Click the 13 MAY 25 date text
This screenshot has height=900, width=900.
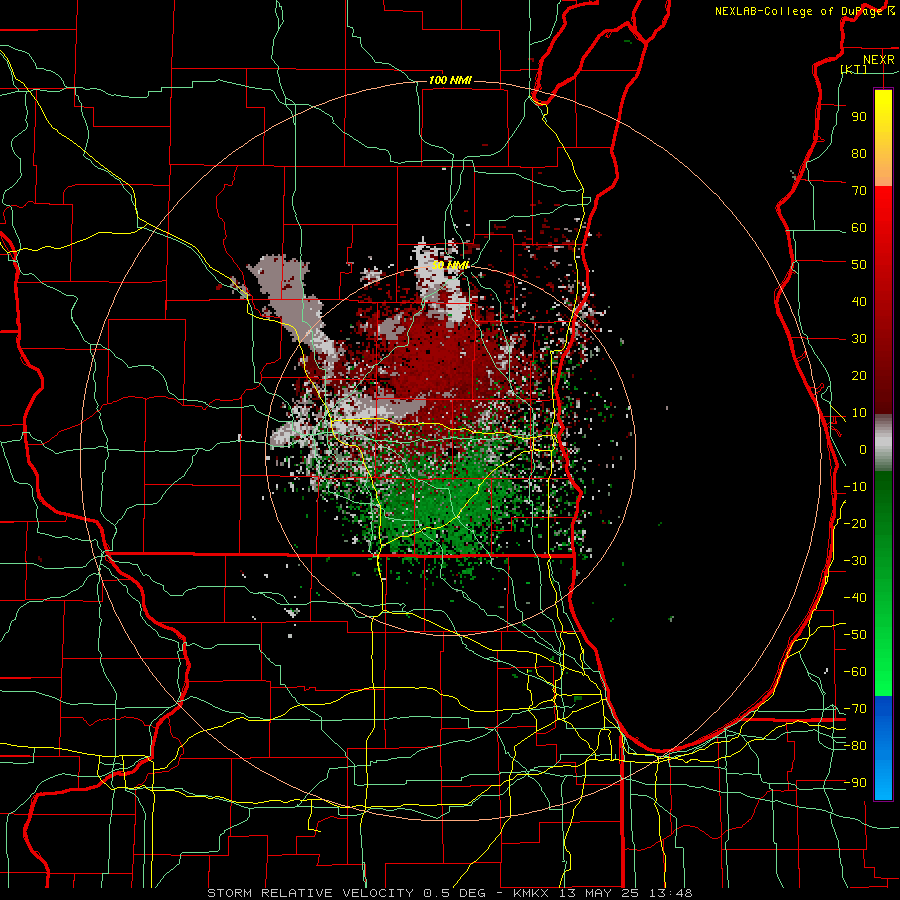(598, 893)
